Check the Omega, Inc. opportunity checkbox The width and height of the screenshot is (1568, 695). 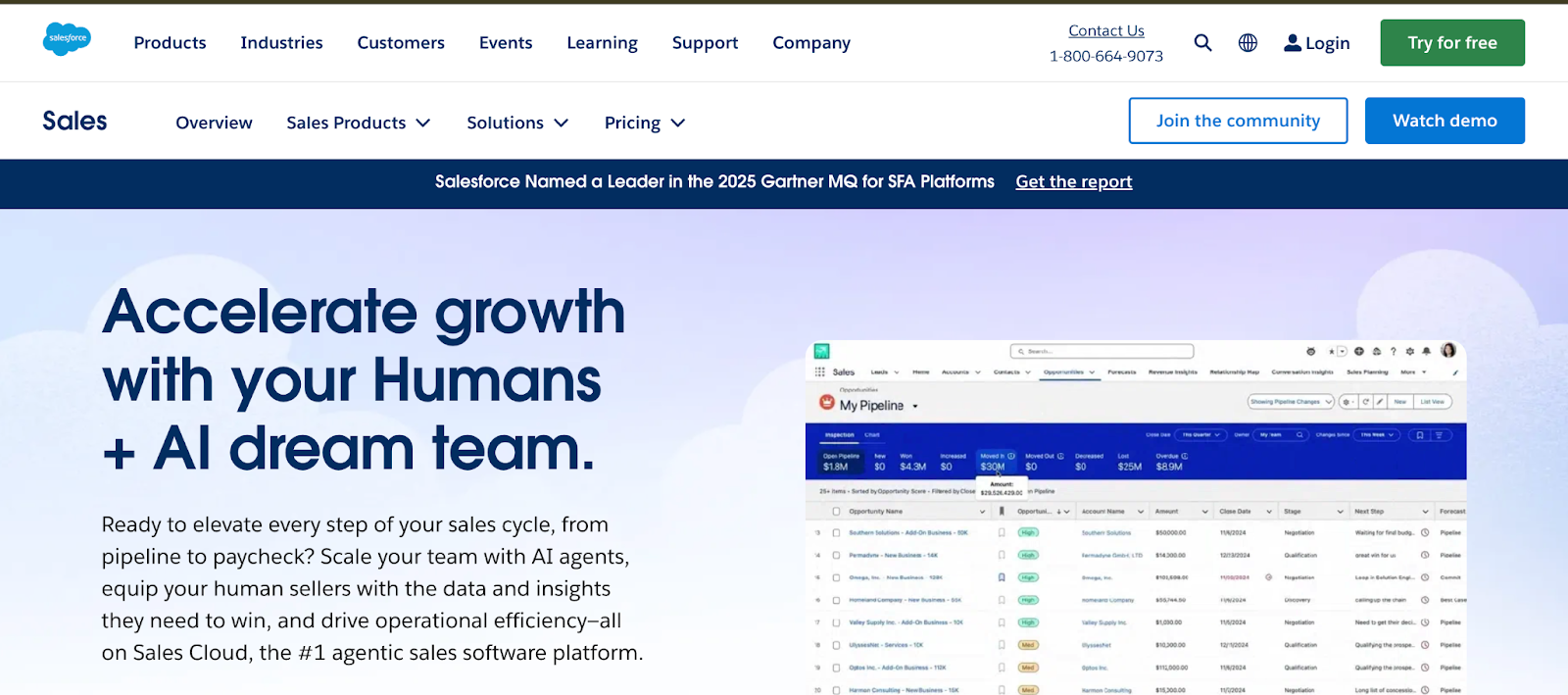tap(836, 577)
